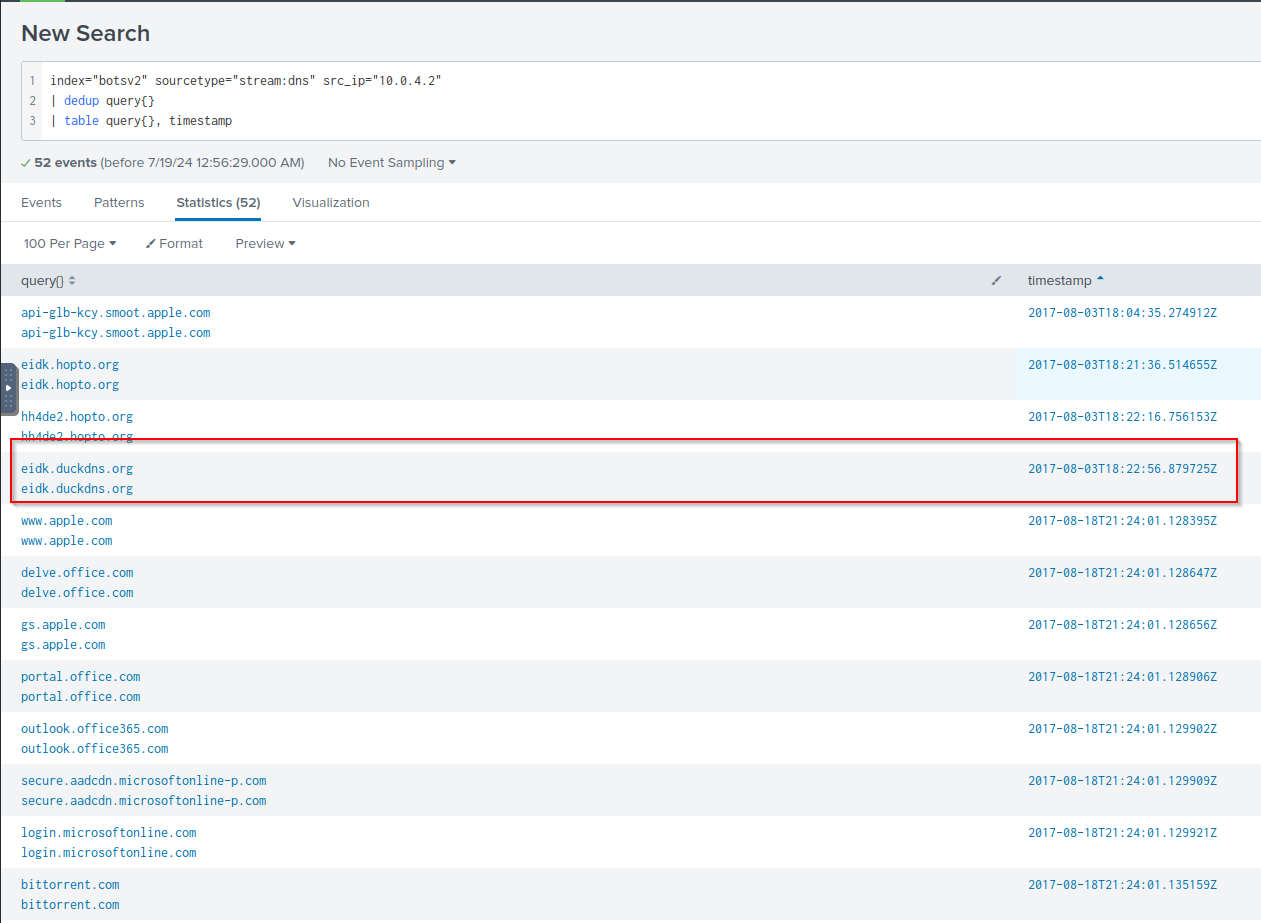Viewport: 1261px width, 923px height.
Task: Click the upper delve.office.com query value
Action: pyautogui.click(x=77, y=573)
